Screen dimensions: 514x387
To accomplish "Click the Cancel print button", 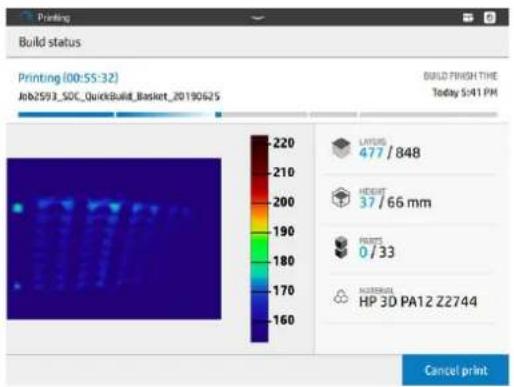I will pyautogui.click(x=455, y=370).
